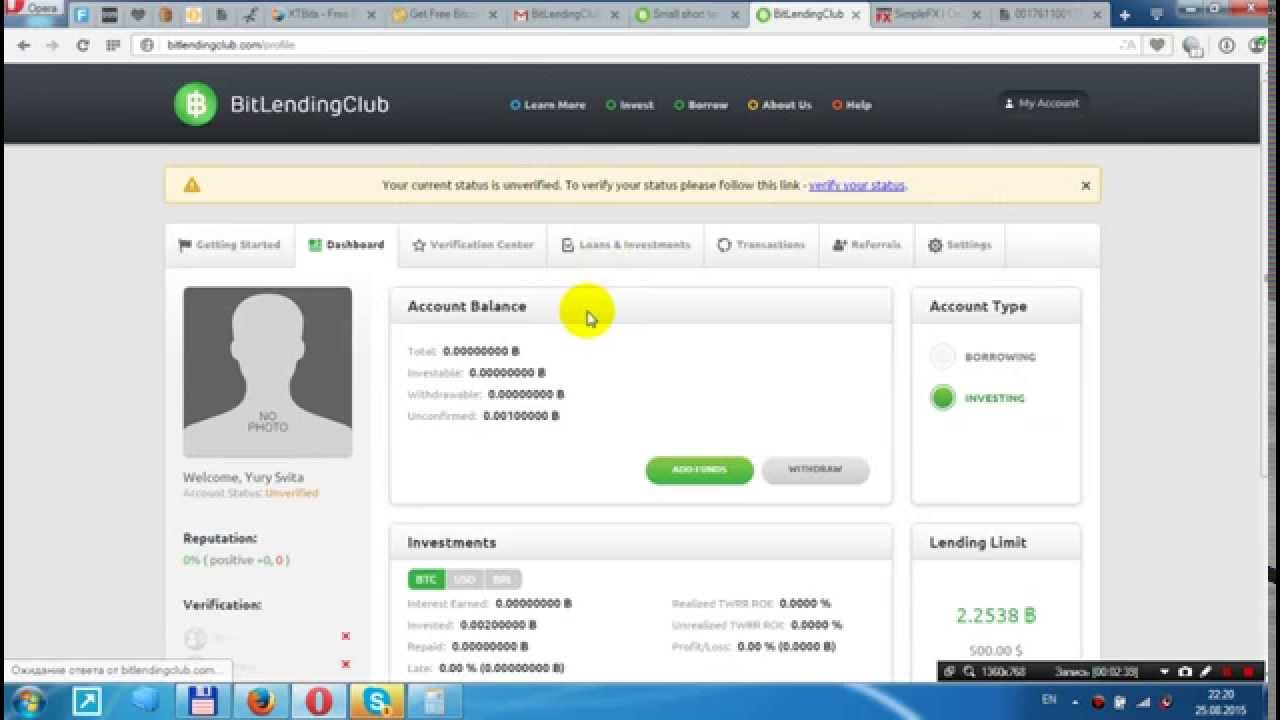Open the Referrals tab
This screenshot has height=720, width=1280.
[867, 245]
